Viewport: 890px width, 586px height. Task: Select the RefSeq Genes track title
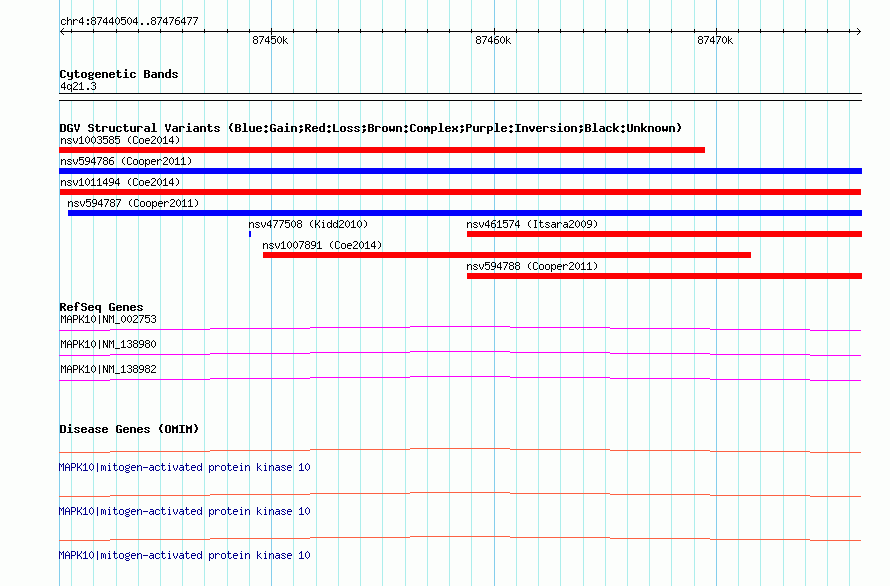pyautogui.click(x=101, y=307)
